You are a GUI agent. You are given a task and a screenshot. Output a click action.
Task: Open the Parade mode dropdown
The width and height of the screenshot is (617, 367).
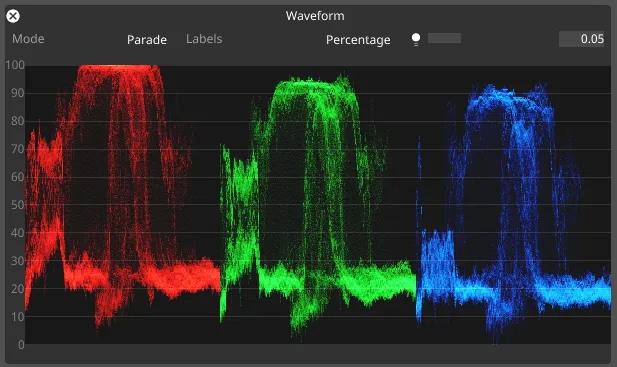click(147, 40)
